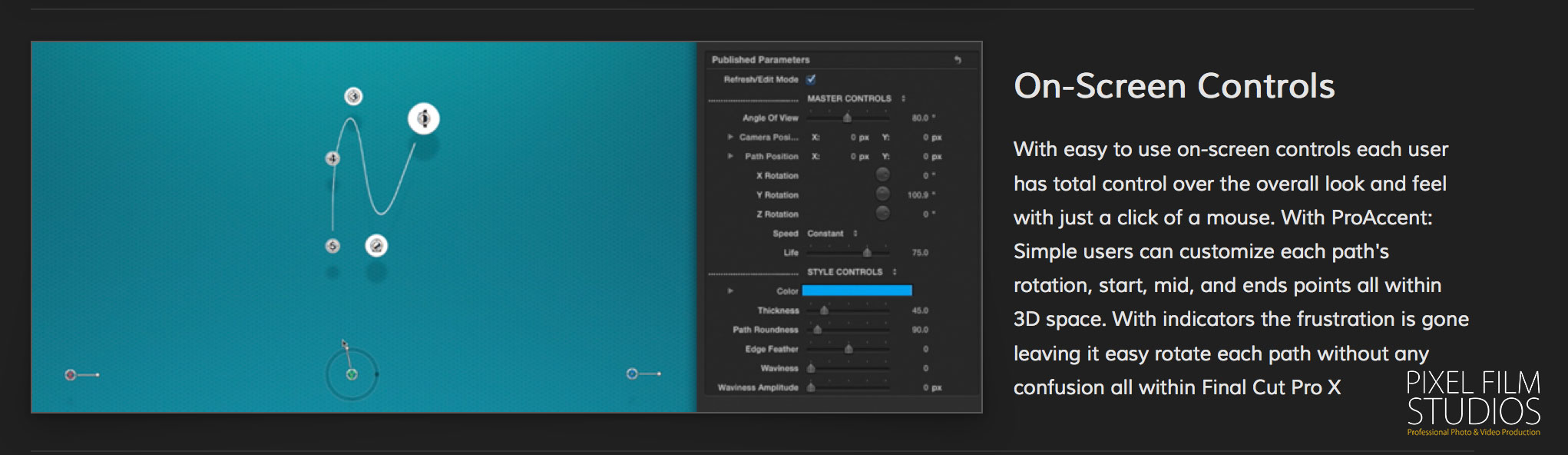The width and height of the screenshot is (1568, 455).
Task: Select on-screen path point 1
Action: [x=423, y=118]
